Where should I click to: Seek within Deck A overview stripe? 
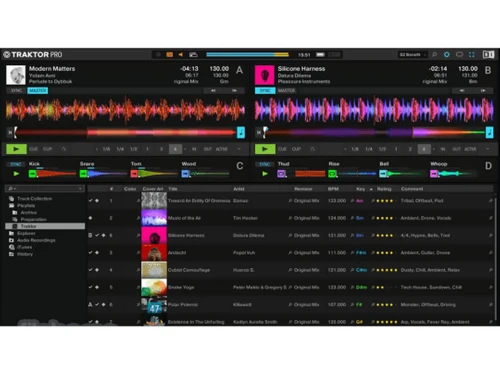click(126, 133)
